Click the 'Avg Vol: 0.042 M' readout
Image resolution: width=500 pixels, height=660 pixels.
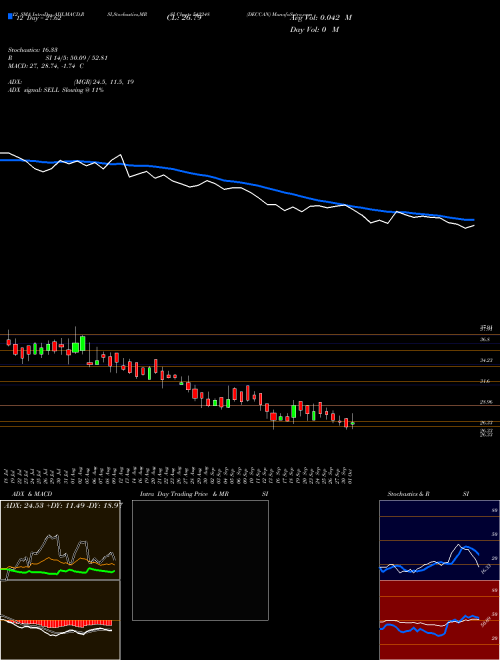321,18
